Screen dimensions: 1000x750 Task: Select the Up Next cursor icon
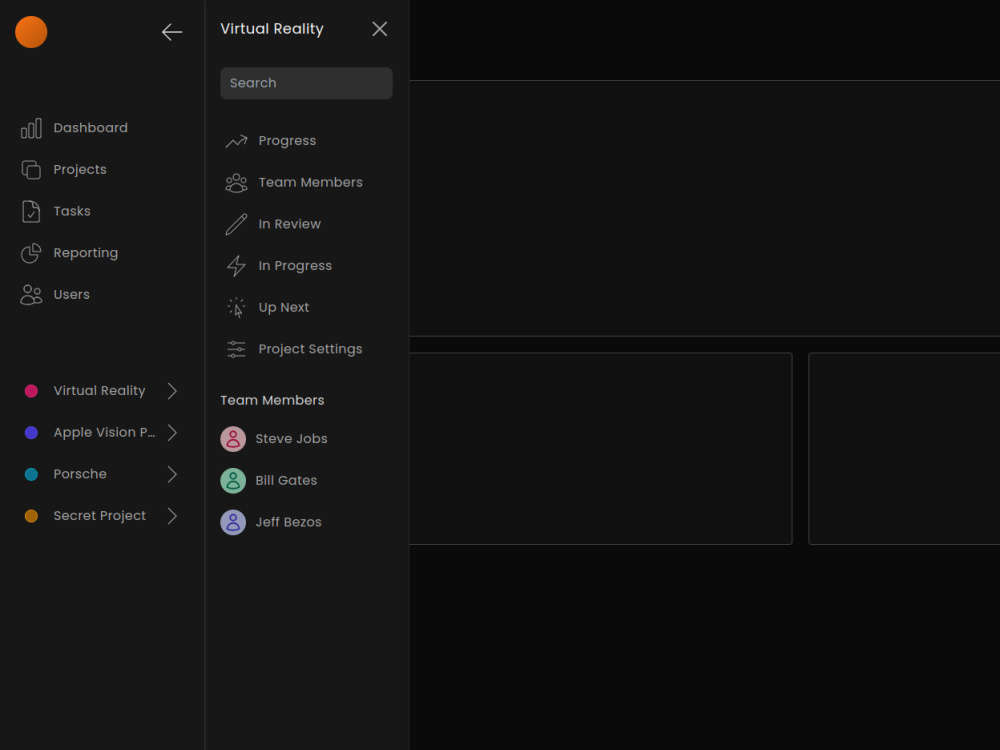coord(236,307)
